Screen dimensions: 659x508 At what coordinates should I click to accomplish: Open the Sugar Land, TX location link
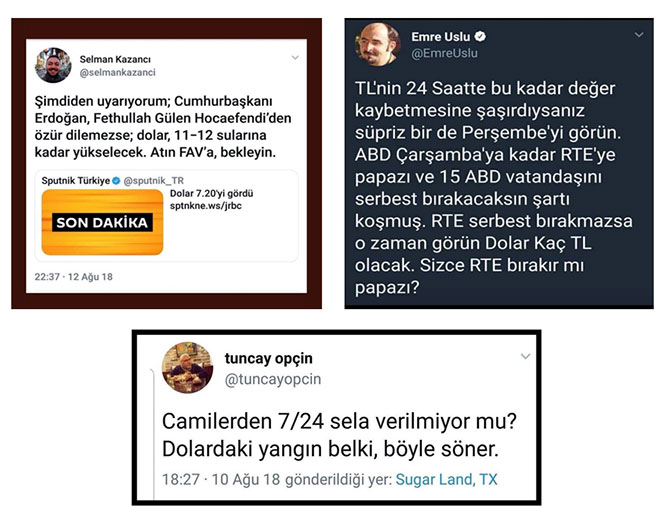tap(446, 479)
